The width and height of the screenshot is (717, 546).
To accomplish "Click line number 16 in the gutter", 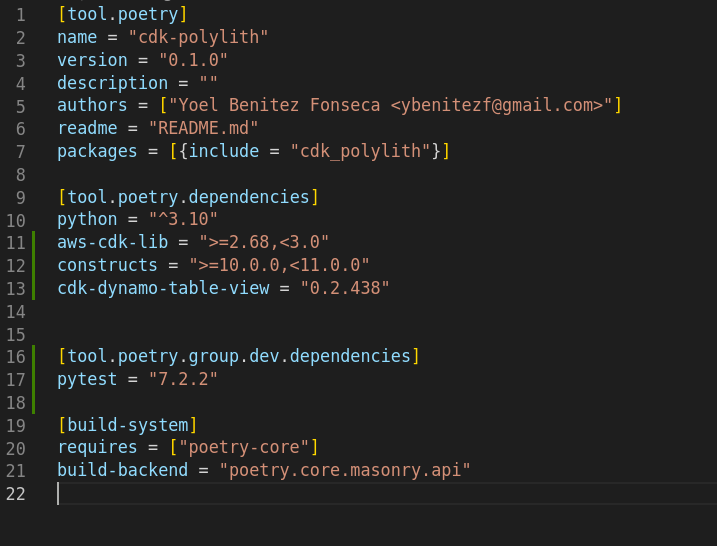I will (x=15, y=356).
